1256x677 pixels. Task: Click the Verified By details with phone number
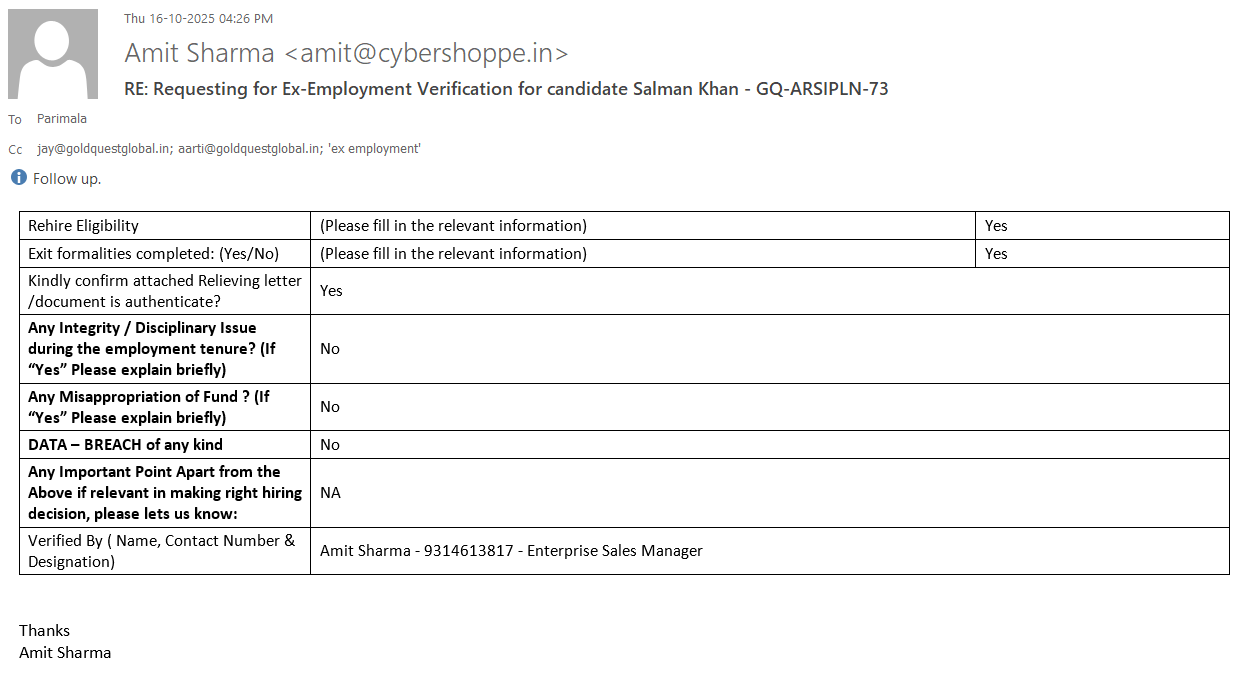pos(511,551)
